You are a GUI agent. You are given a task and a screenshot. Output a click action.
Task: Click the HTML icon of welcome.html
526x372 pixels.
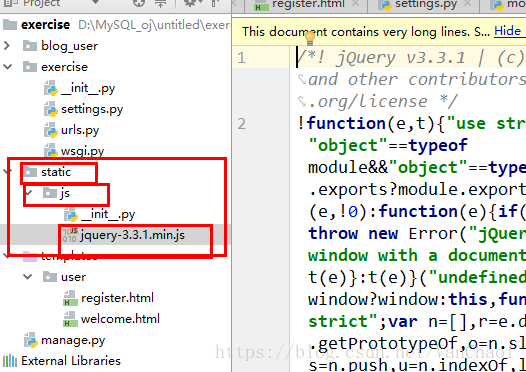[70, 319]
